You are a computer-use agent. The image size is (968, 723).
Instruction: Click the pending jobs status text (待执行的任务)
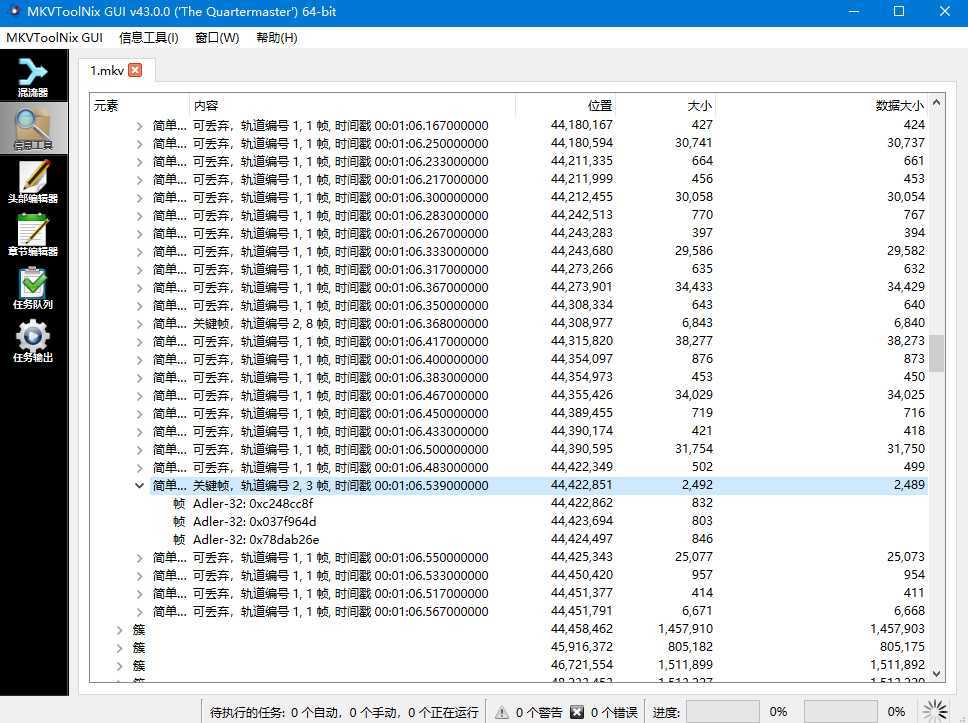pos(344,712)
